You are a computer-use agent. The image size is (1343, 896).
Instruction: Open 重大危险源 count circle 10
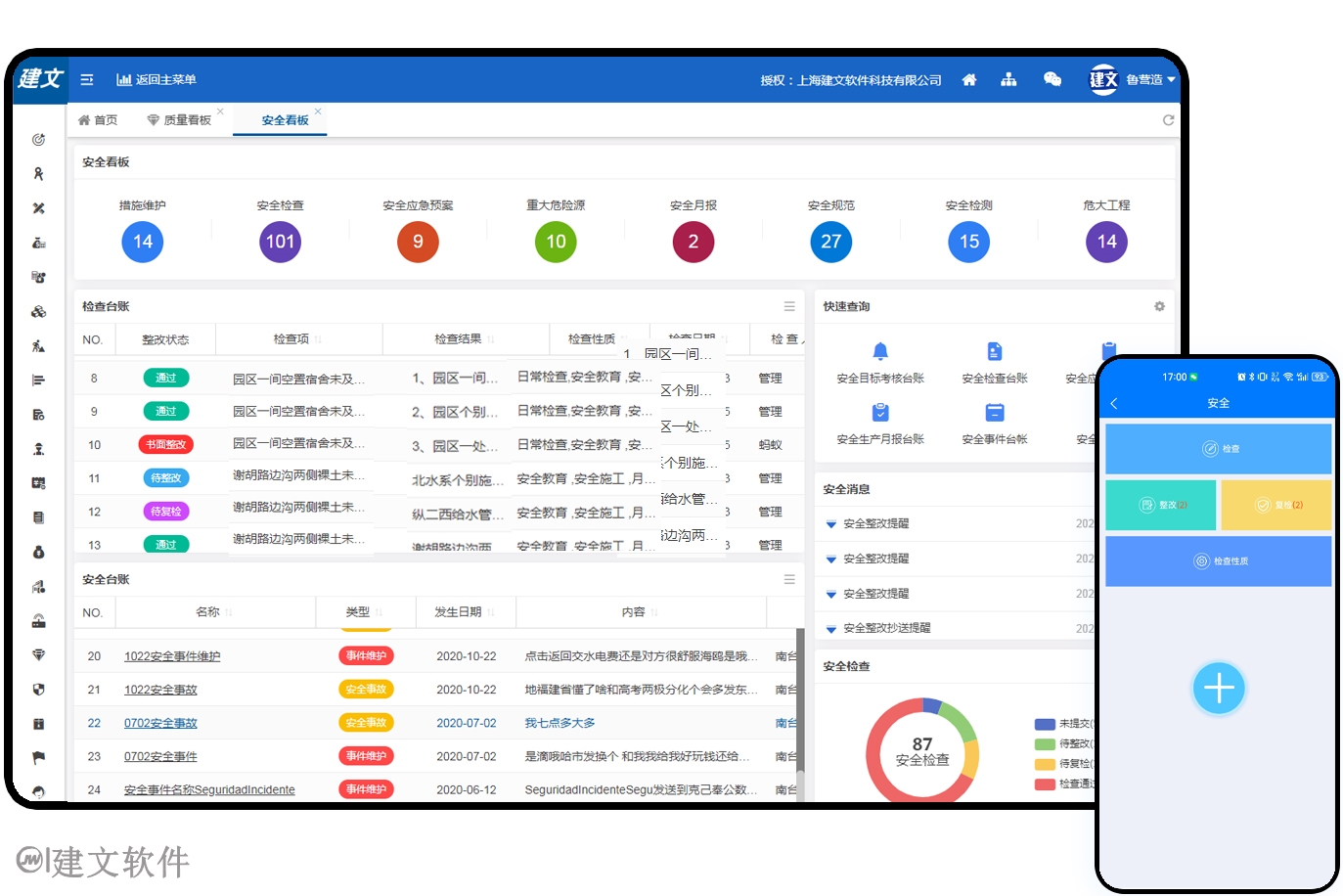557,242
